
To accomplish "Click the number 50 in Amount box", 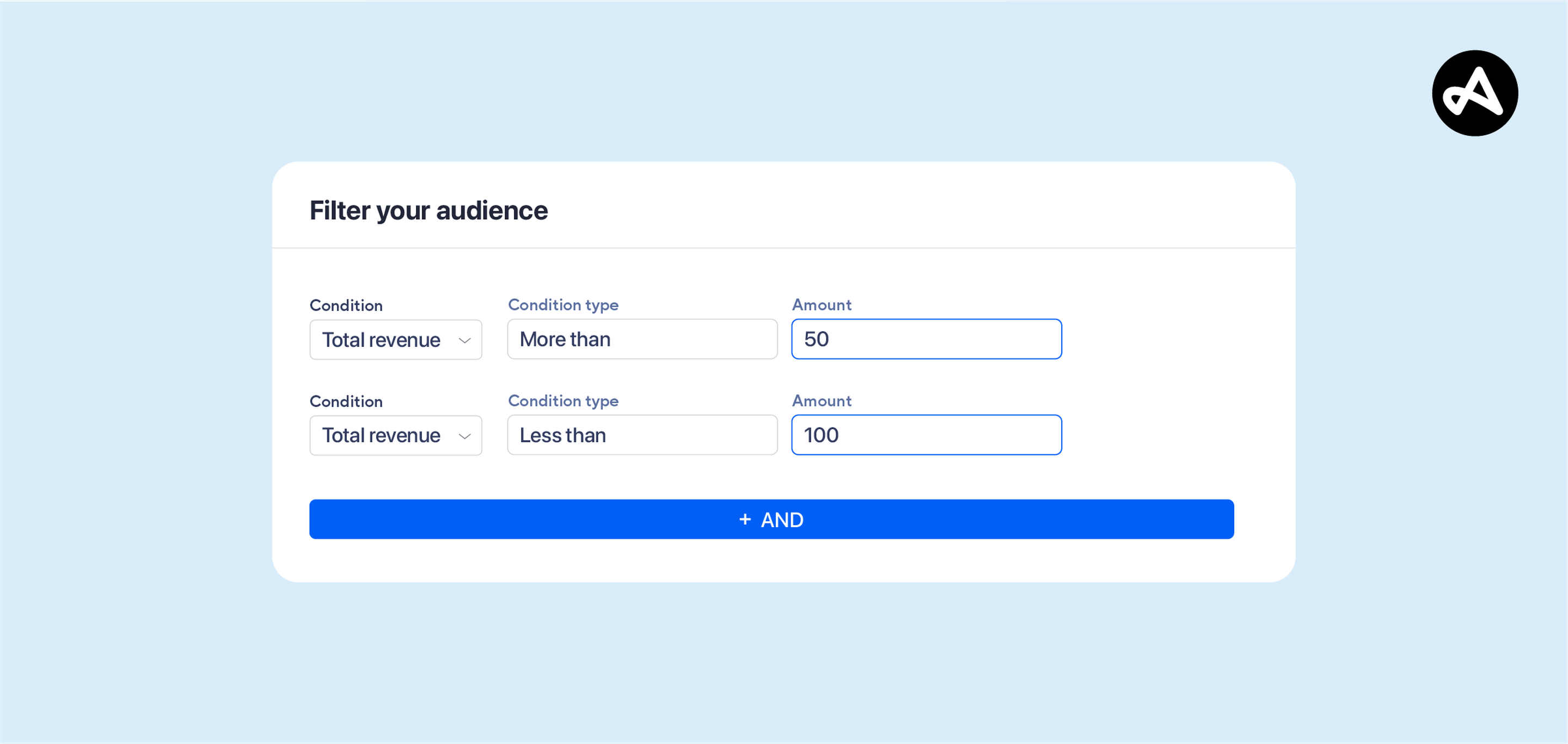I will pos(816,339).
